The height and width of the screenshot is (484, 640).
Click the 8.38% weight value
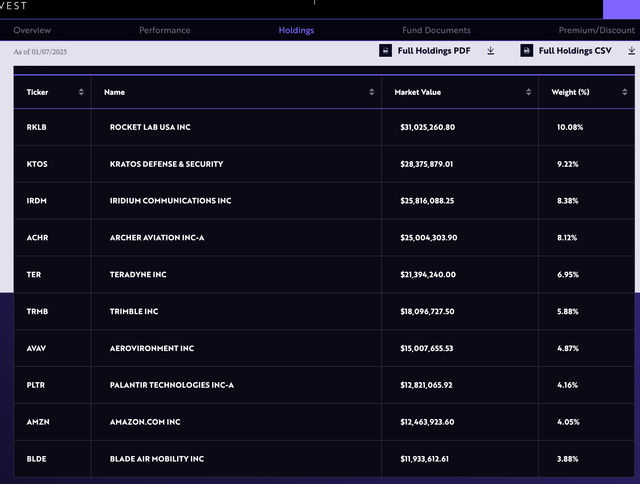pyautogui.click(x=568, y=201)
